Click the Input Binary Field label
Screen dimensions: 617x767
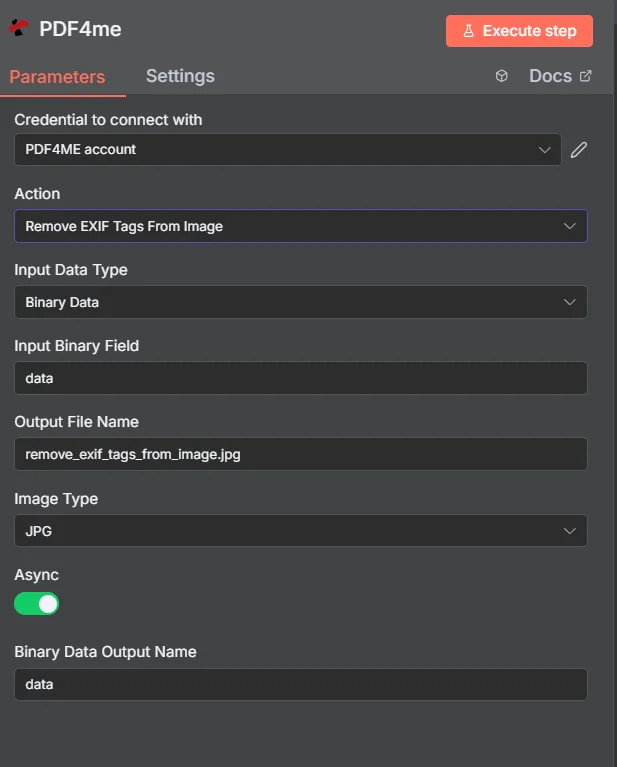(77, 346)
